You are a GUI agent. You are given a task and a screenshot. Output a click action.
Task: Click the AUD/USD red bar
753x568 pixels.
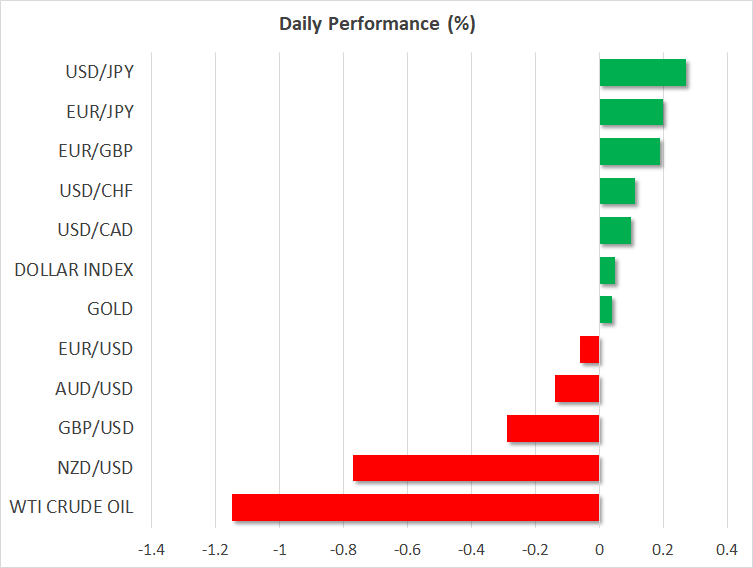577,389
